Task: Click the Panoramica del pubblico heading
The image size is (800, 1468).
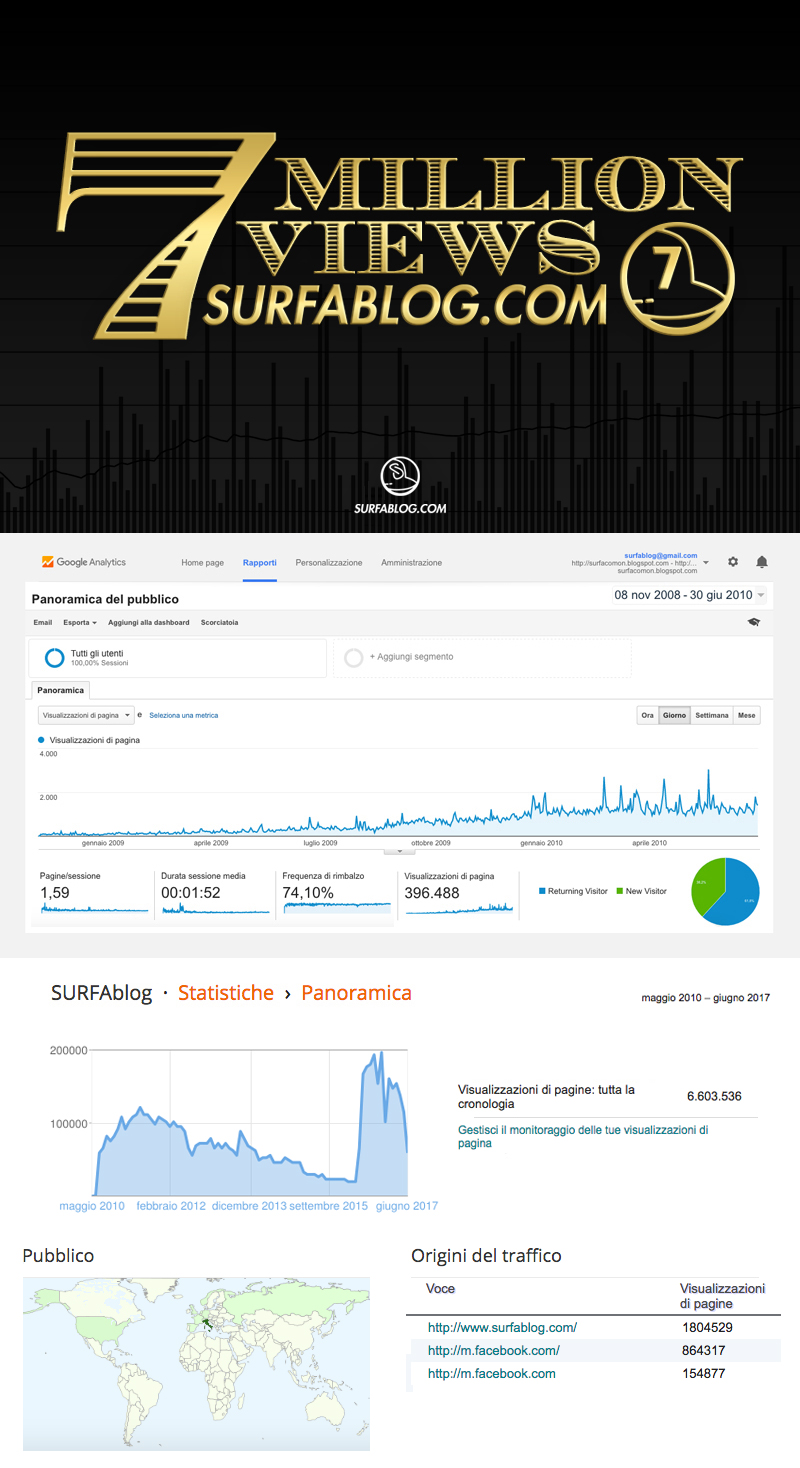Action: click(x=105, y=599)
